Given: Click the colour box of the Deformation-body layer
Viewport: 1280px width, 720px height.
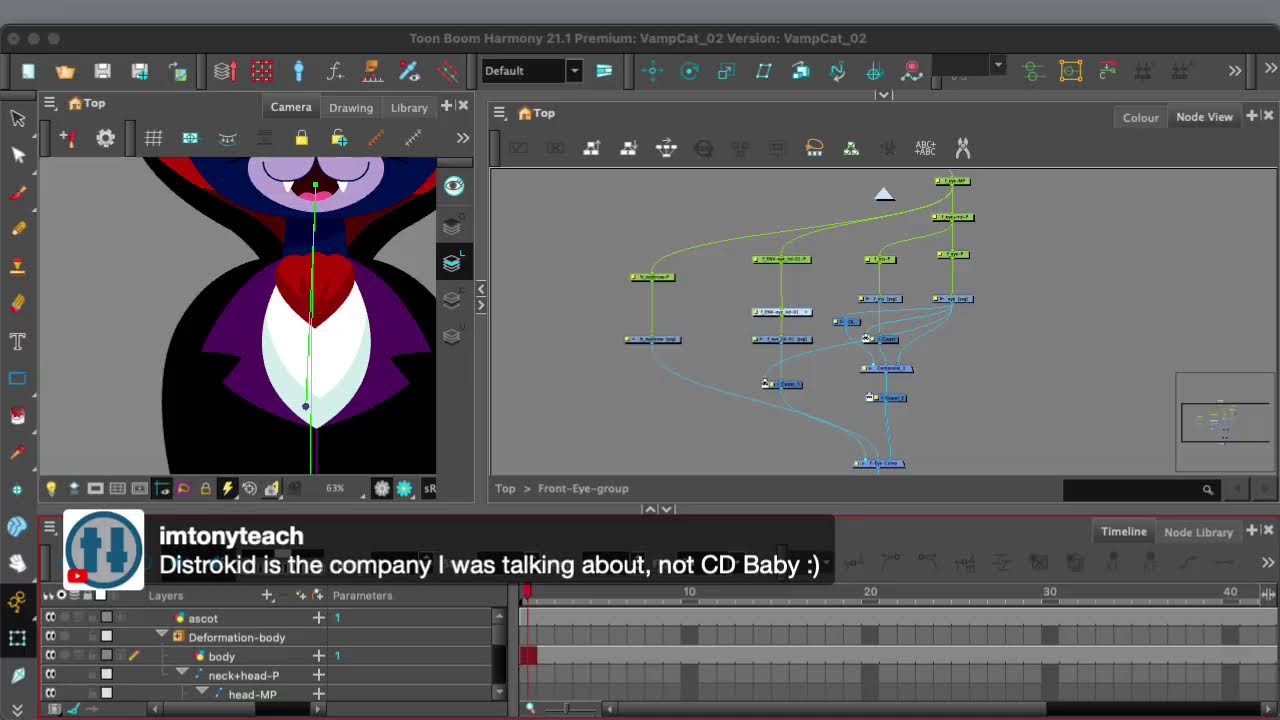Looking at the screenshot, I should click(x=107, y=637).
